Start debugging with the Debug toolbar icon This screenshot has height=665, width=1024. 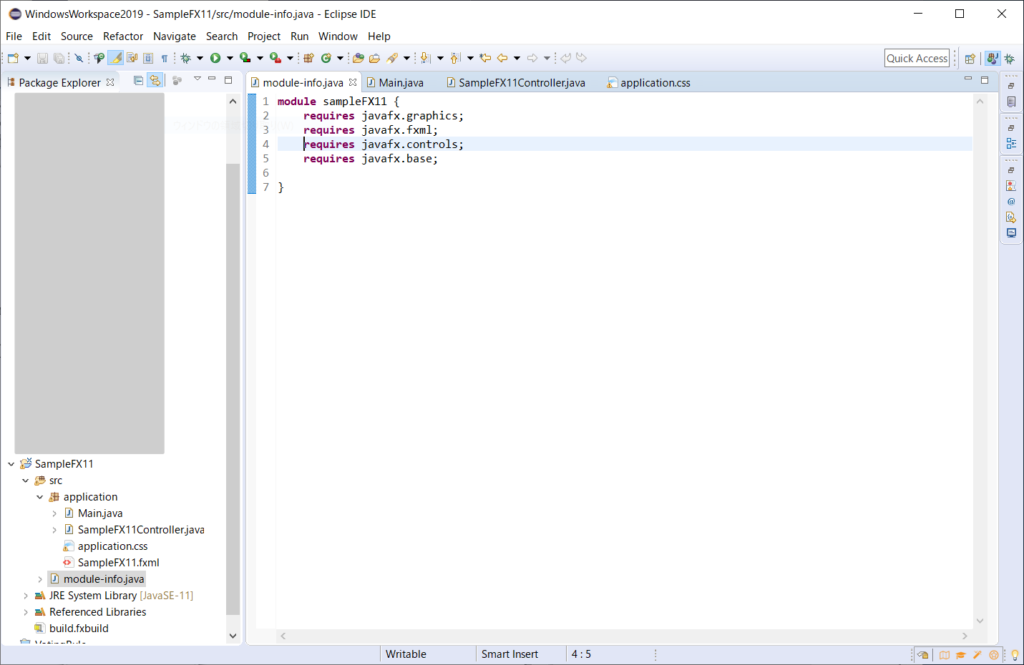(187, 57)
